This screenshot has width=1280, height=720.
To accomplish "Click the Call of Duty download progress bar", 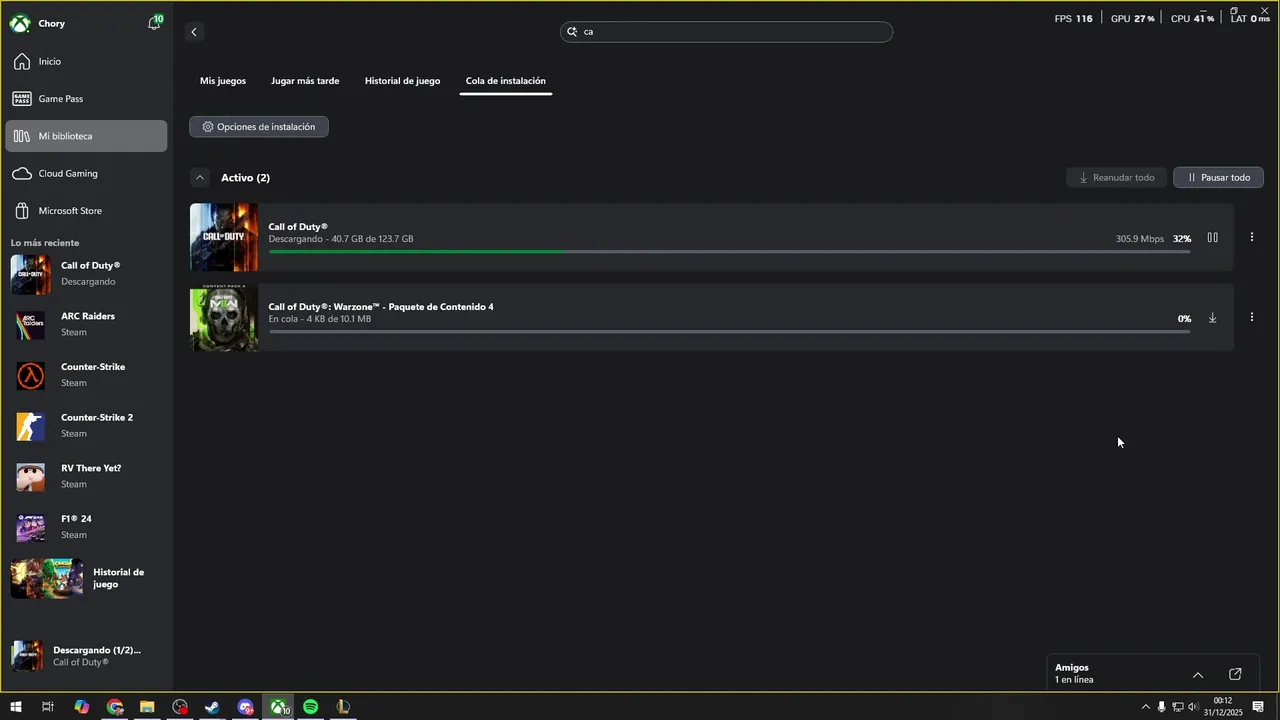I will 730,252.
